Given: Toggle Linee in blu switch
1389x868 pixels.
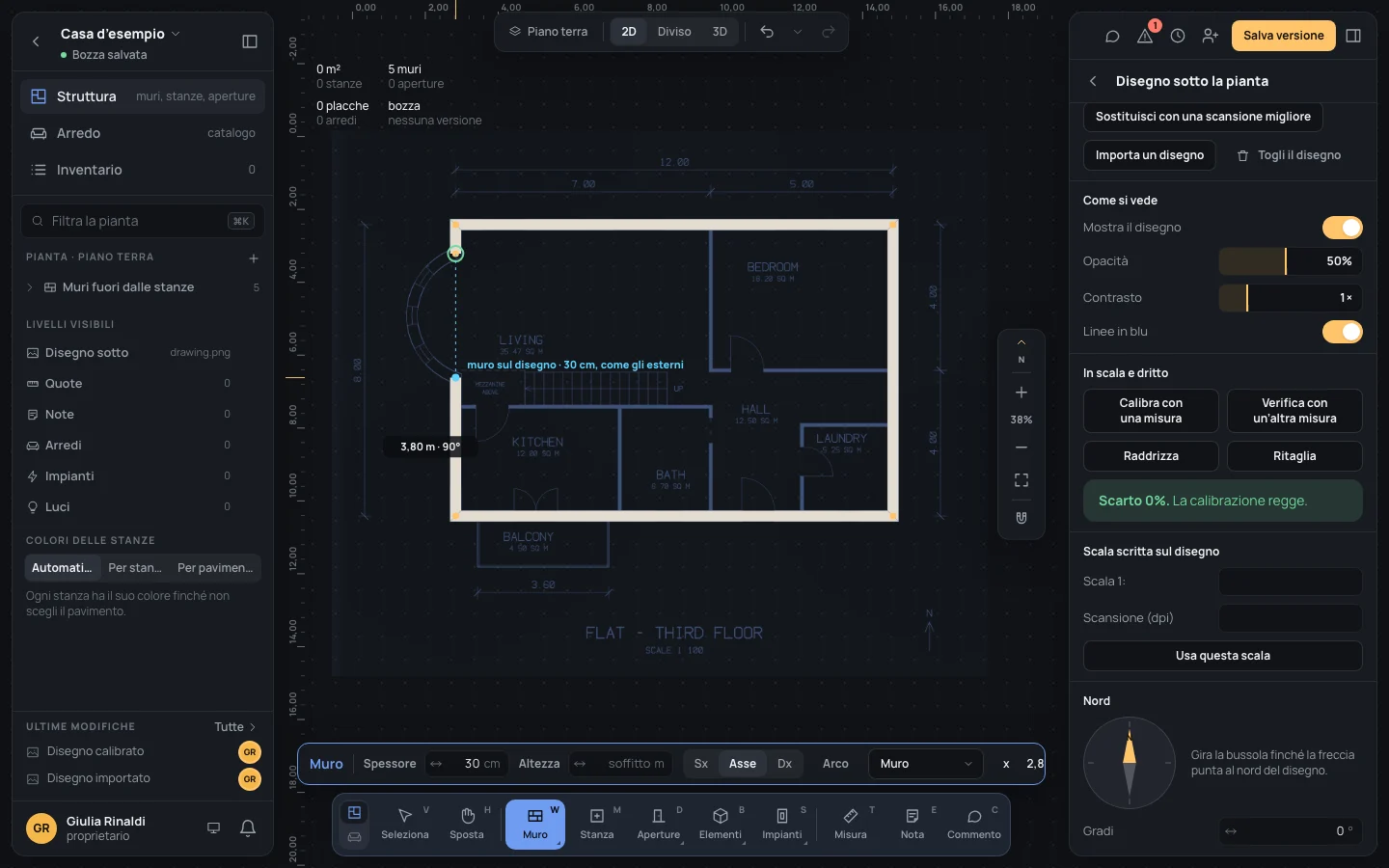Looking at the screenshot, I should coord(1343,332).
